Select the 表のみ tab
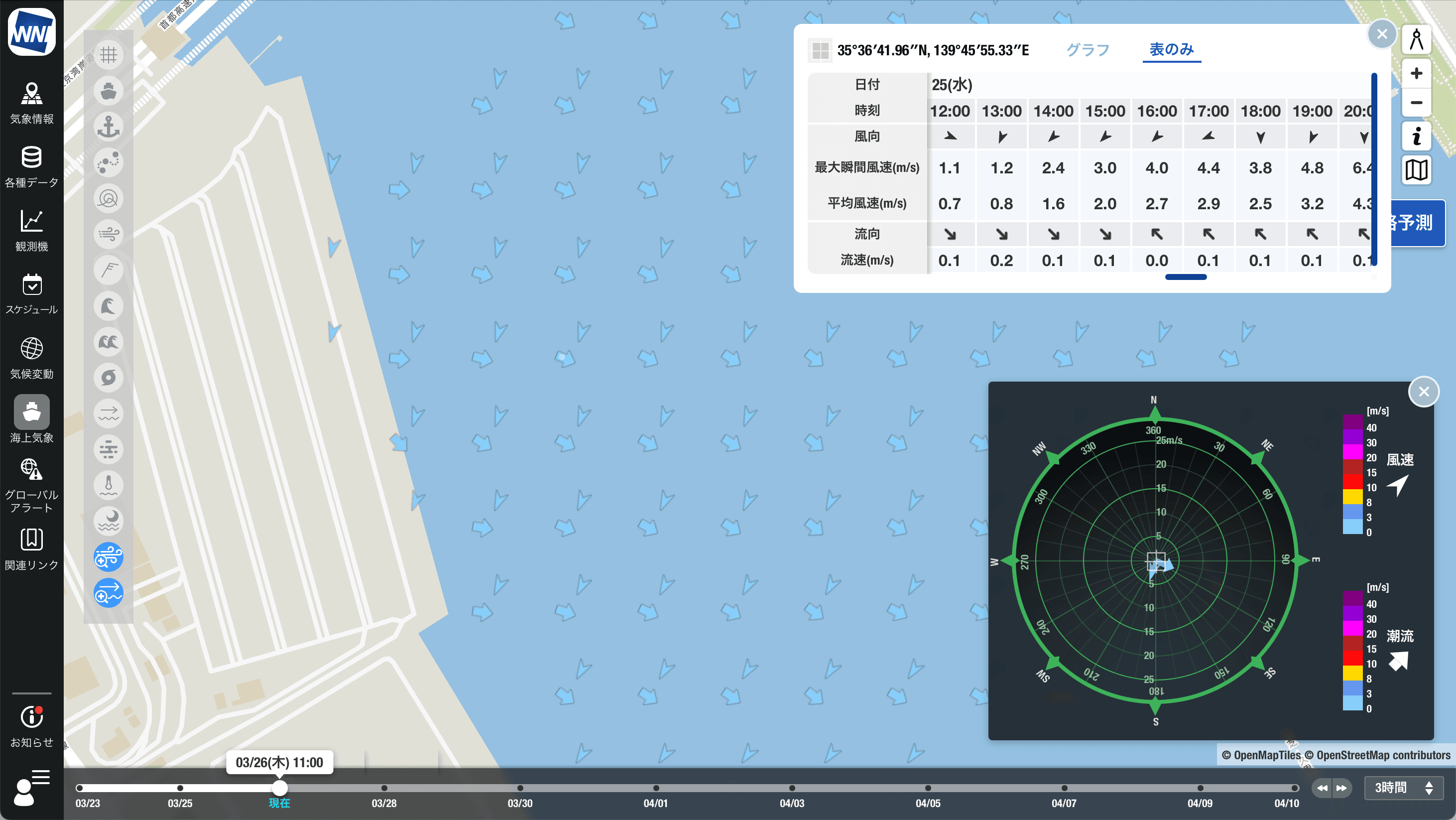Image resolution: width=1456 pixels, height=820 pixels. [x=1171, y=50]
